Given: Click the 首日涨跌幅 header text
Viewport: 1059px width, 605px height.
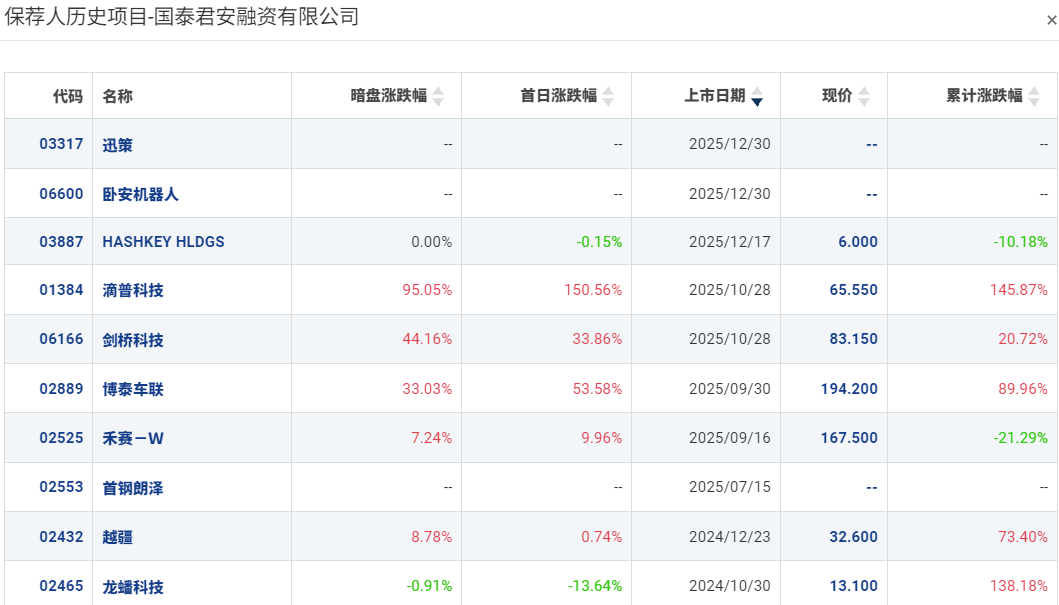Looking at the screenshot, I should 559,96.
